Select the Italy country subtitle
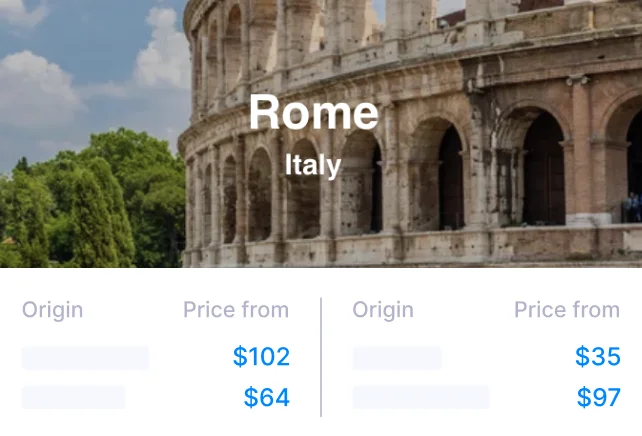 point(313,165)
